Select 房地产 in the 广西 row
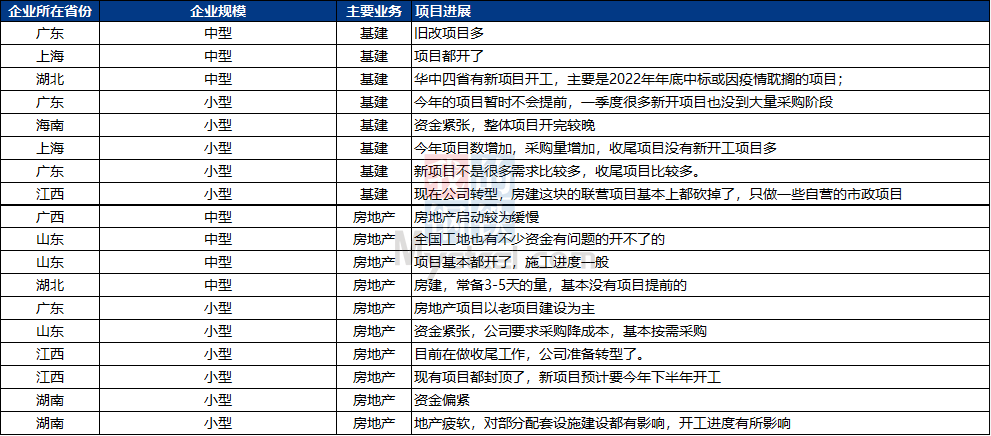The image size is (991, 436). [x=374, y=217]
